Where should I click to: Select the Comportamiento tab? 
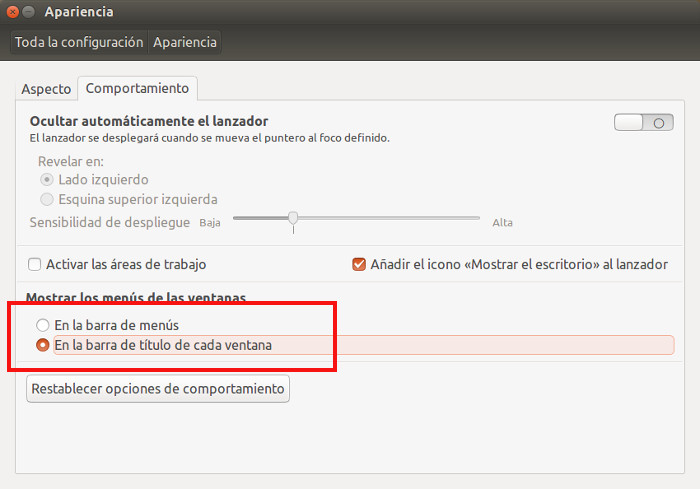[138, 88]
